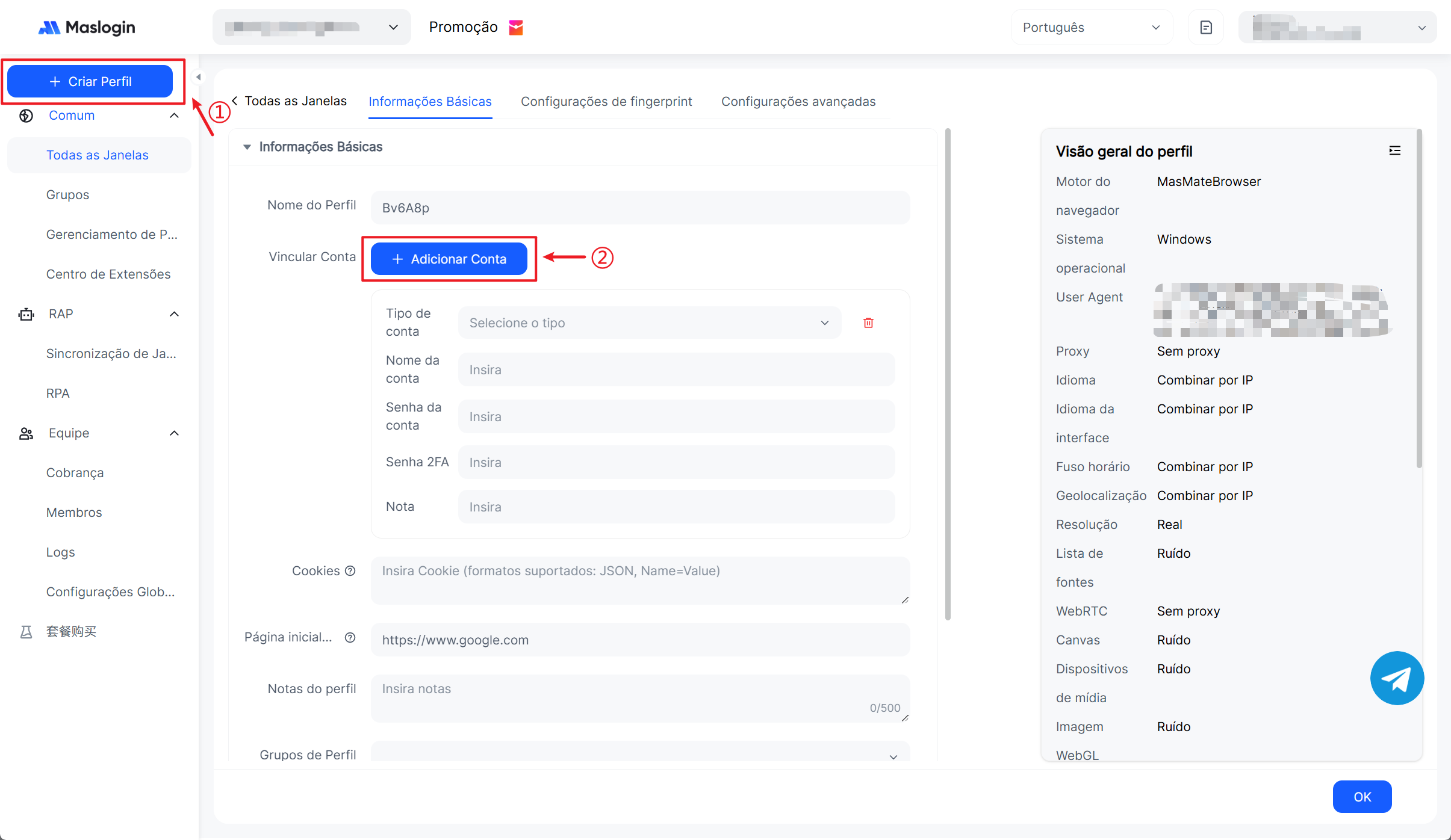Switch to Configurações de fingerprint tab
This screenshot has width=1451, height=840.
606,102
